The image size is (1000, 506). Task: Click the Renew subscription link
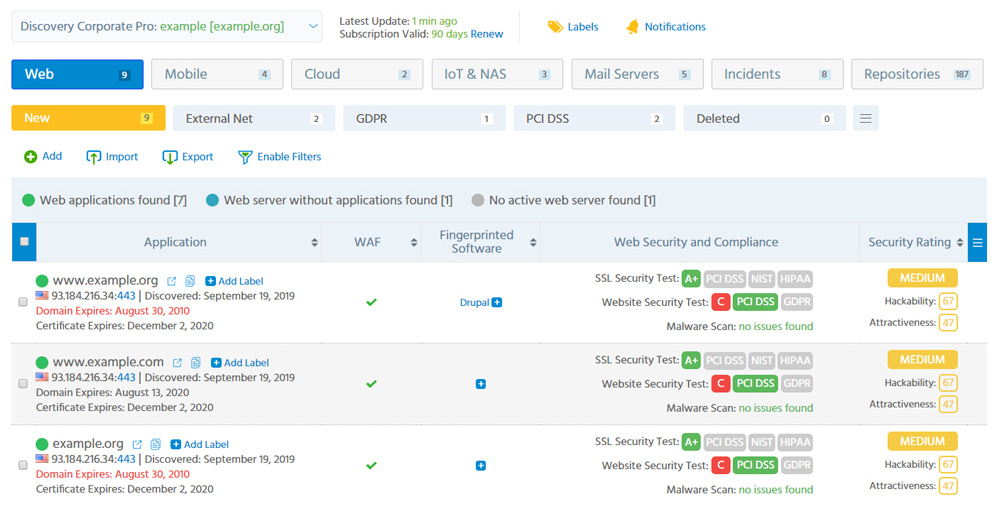point(487,34)
